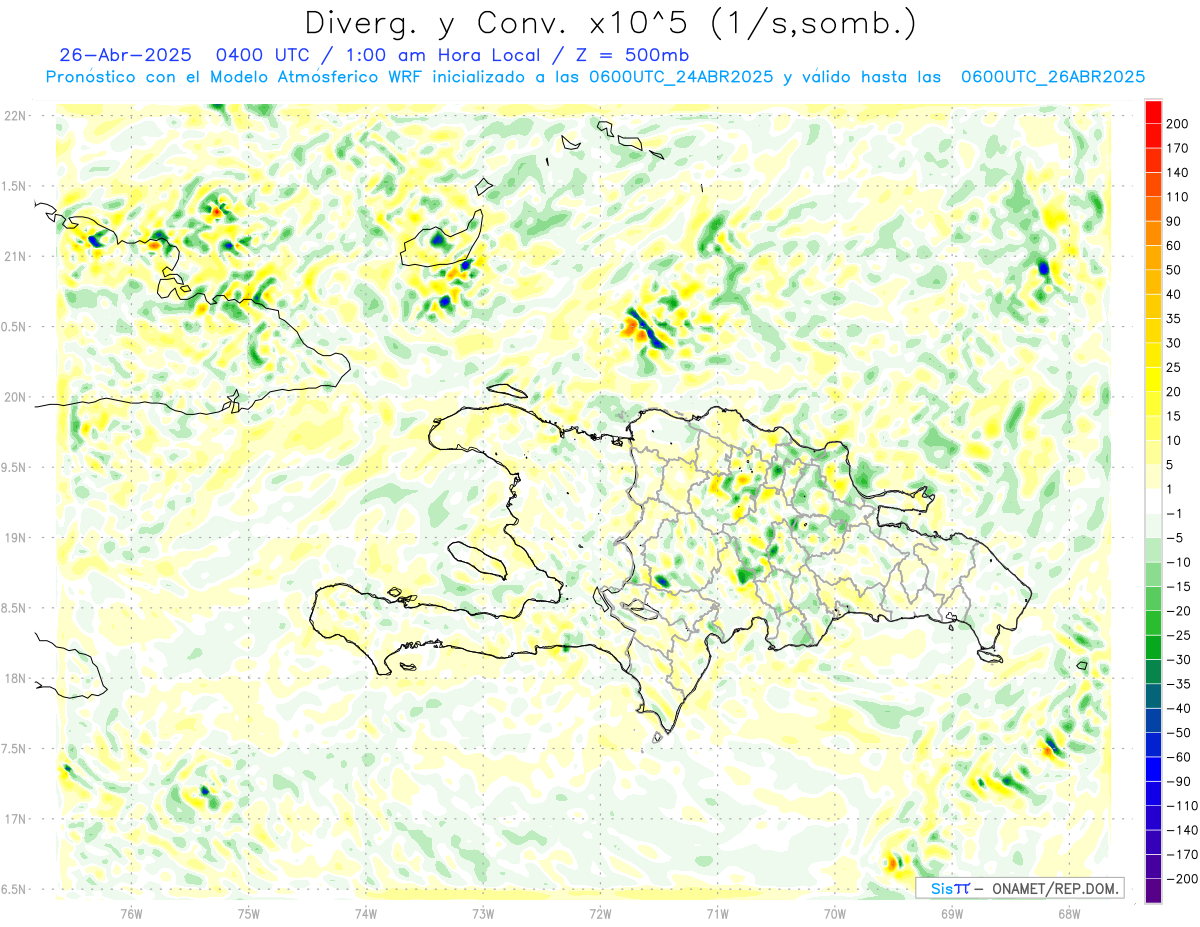Click the '-30' color bar value
This screenshot has width=1200, height=927.
[1177, 659]
